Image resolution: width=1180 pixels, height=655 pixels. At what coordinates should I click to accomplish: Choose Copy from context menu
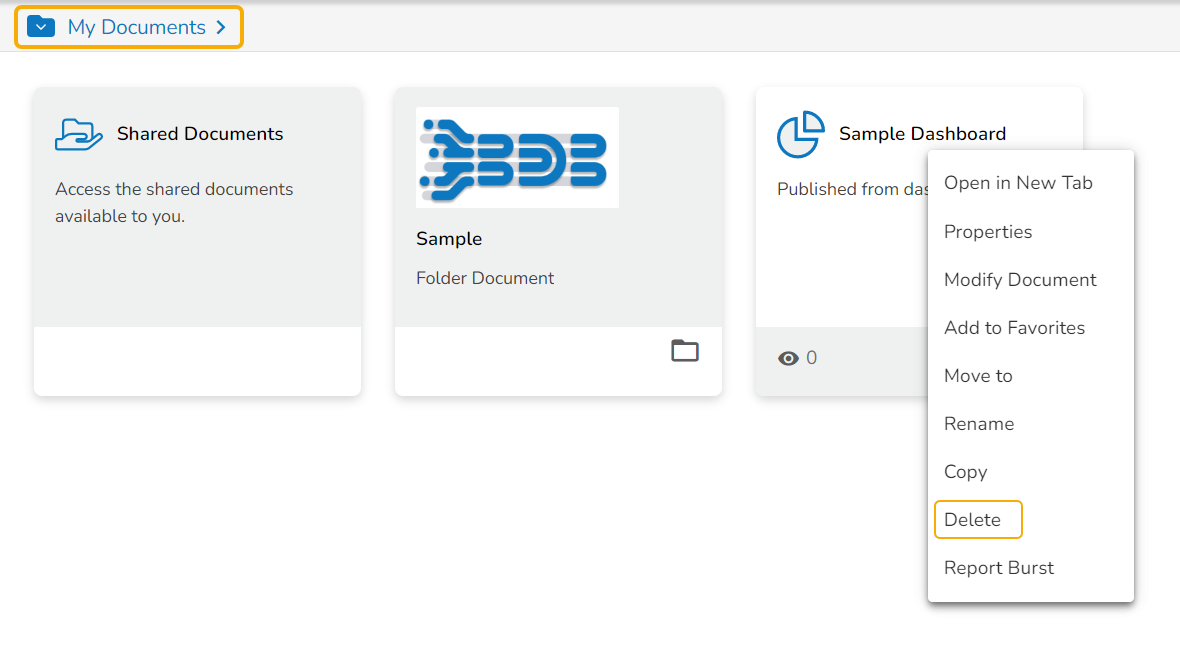tap(965, 471)
